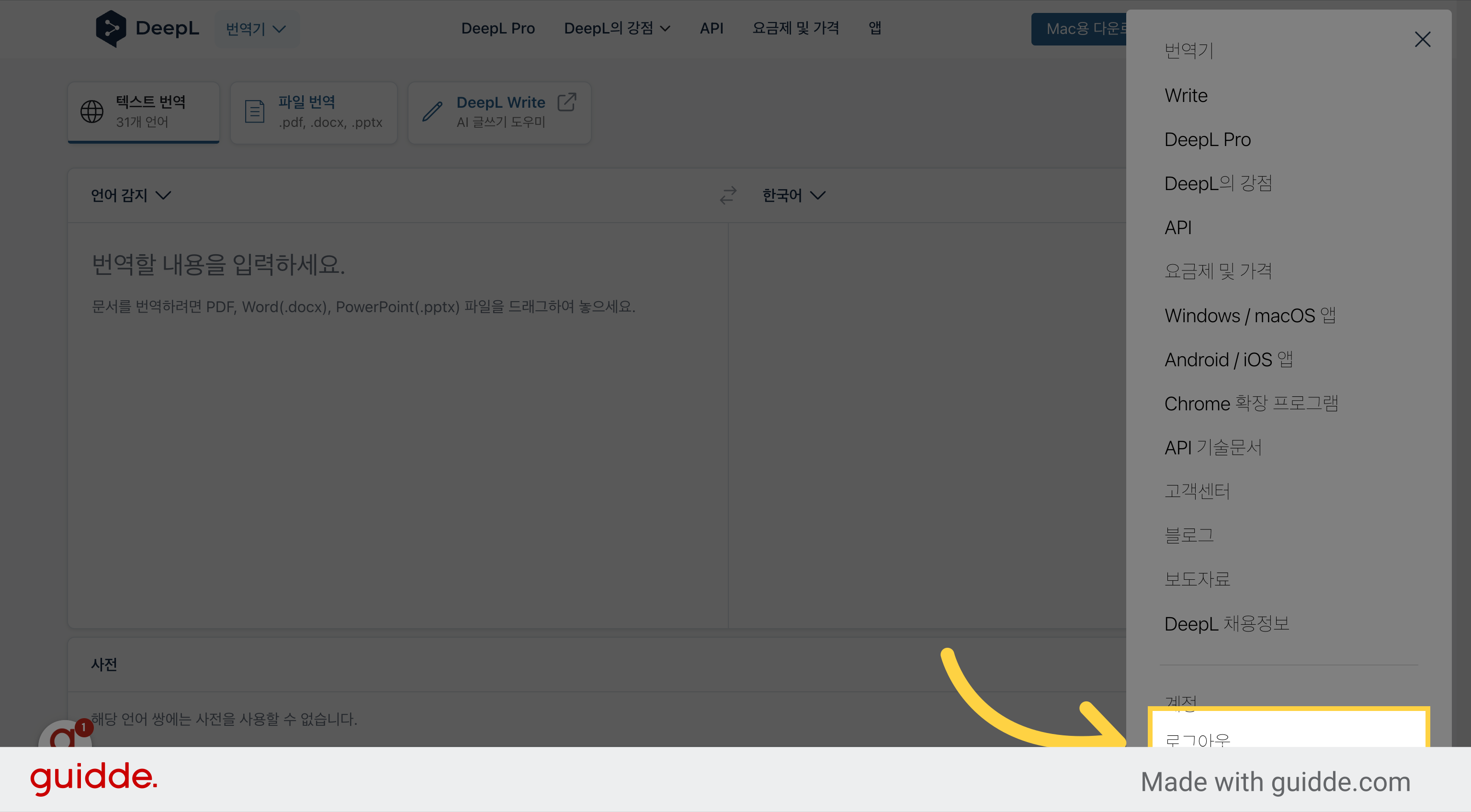
Task: Expand the DeepL의 강점 header dropdown
Action: [617, 28]
